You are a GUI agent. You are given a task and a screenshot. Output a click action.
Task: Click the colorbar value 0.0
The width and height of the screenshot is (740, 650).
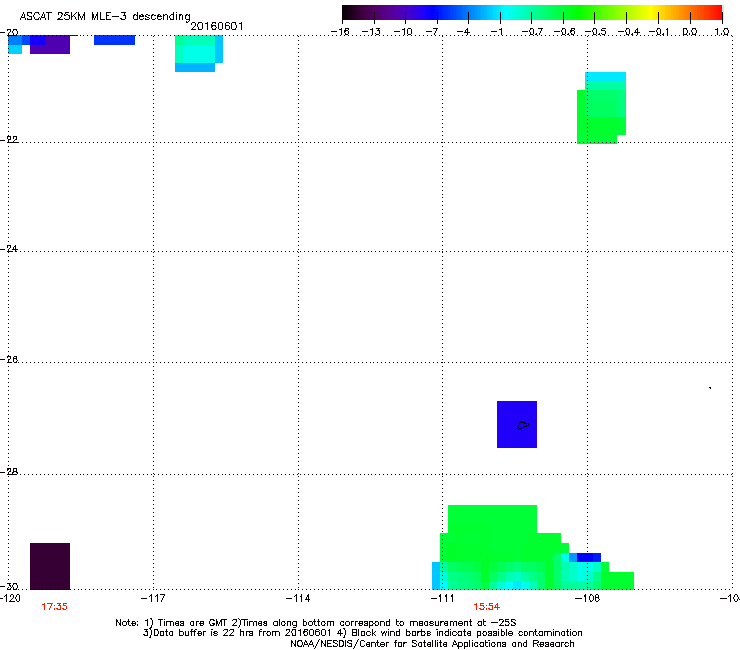click(x=690, y=32)
